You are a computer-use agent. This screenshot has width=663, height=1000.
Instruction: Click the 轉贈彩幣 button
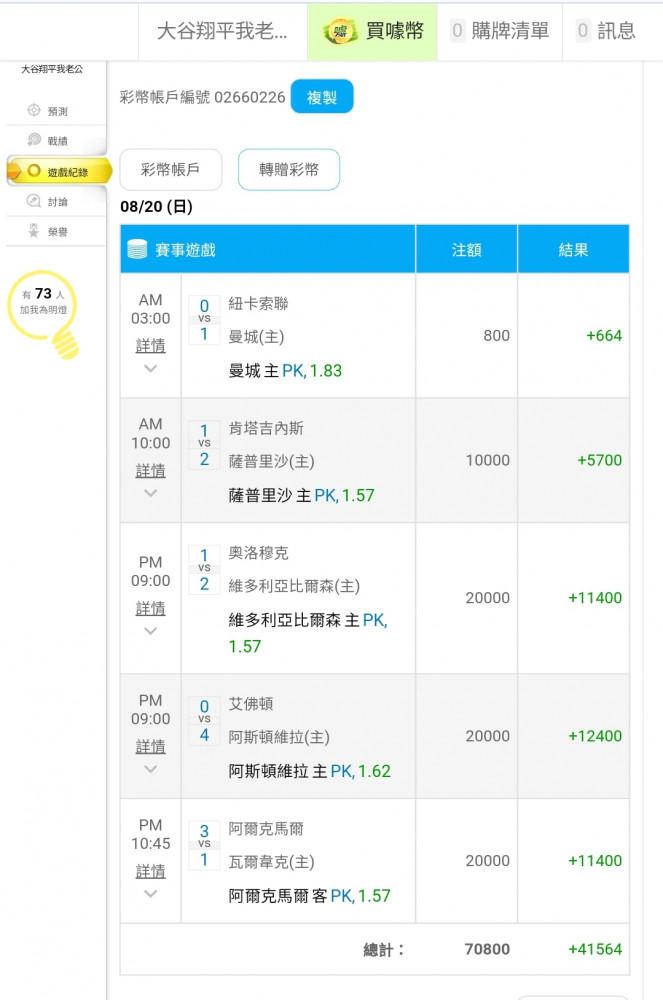coord(289,170)
